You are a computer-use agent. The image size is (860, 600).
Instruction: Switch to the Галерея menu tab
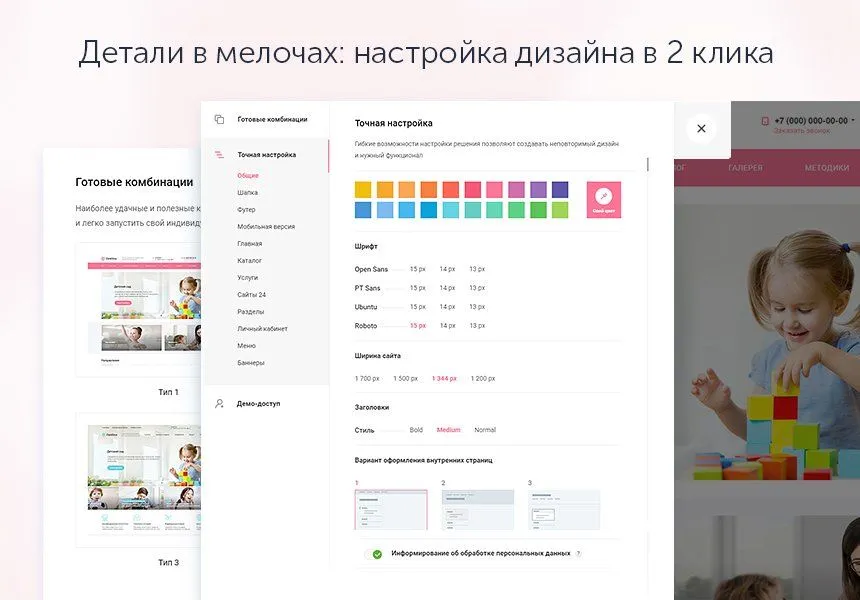745,168
